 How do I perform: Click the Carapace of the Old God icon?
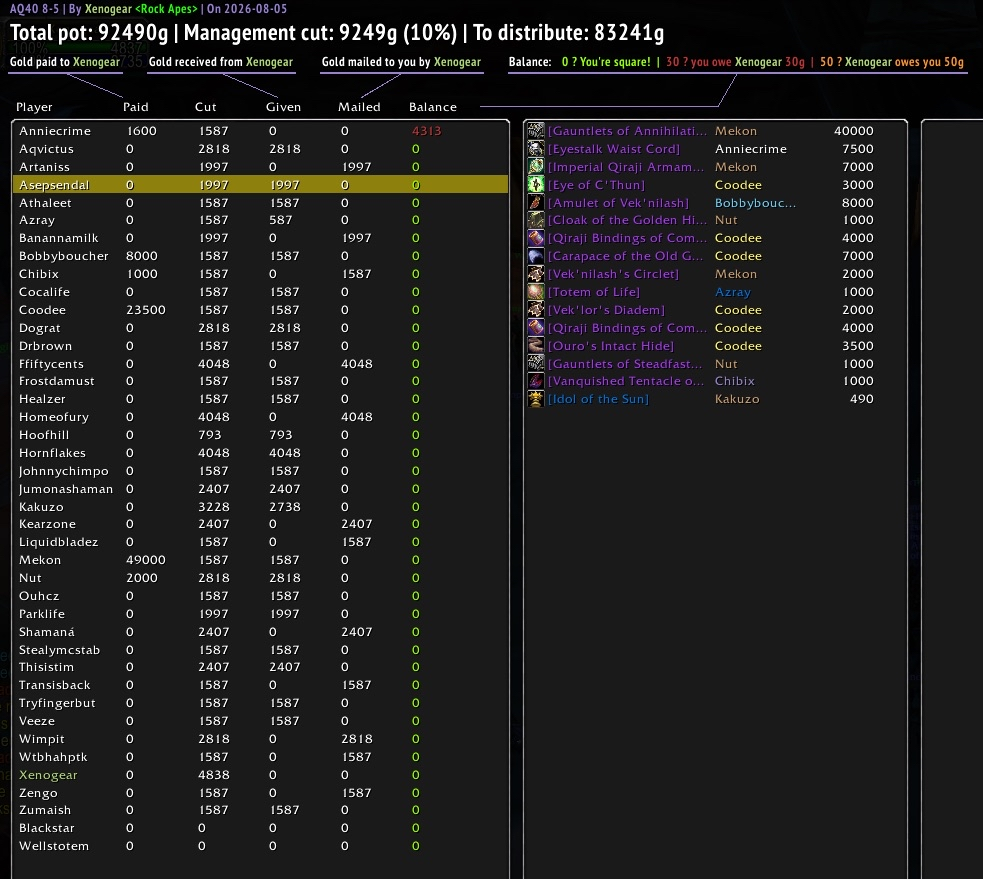coord(535,256)
